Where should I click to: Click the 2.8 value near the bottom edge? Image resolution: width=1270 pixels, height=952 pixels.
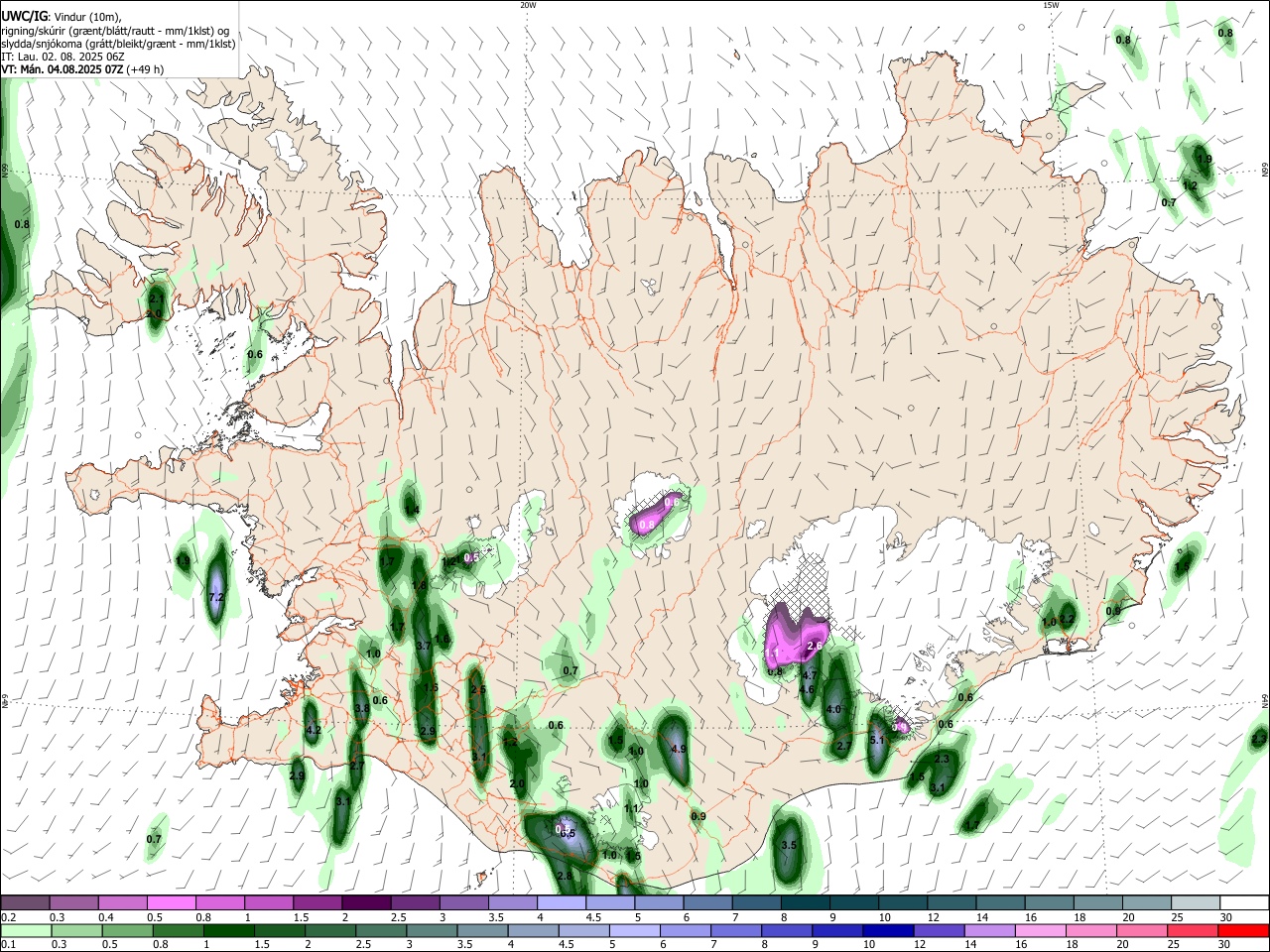(x=565, y=876)
